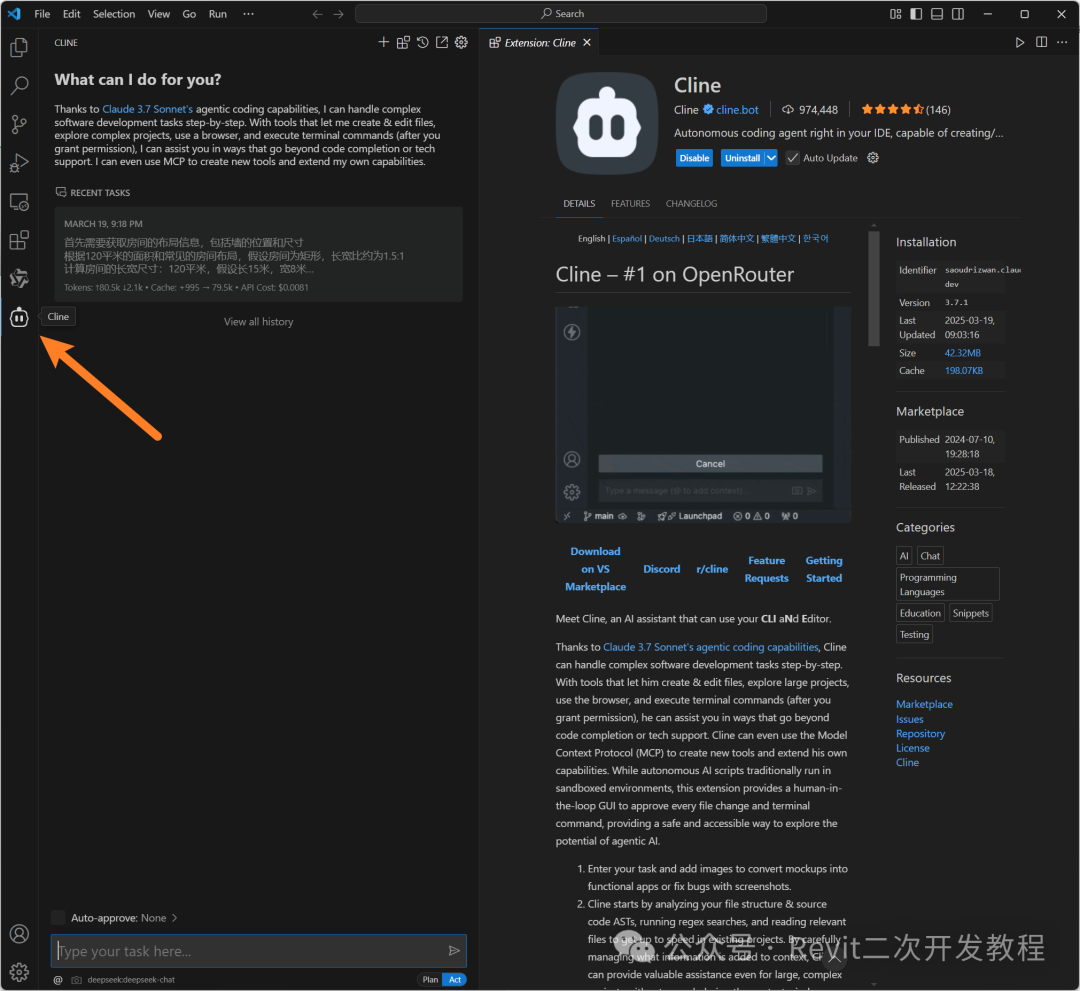Start a new Cline task with plus icon
This screenshot has height=991, width=1080.
point(384,43)
